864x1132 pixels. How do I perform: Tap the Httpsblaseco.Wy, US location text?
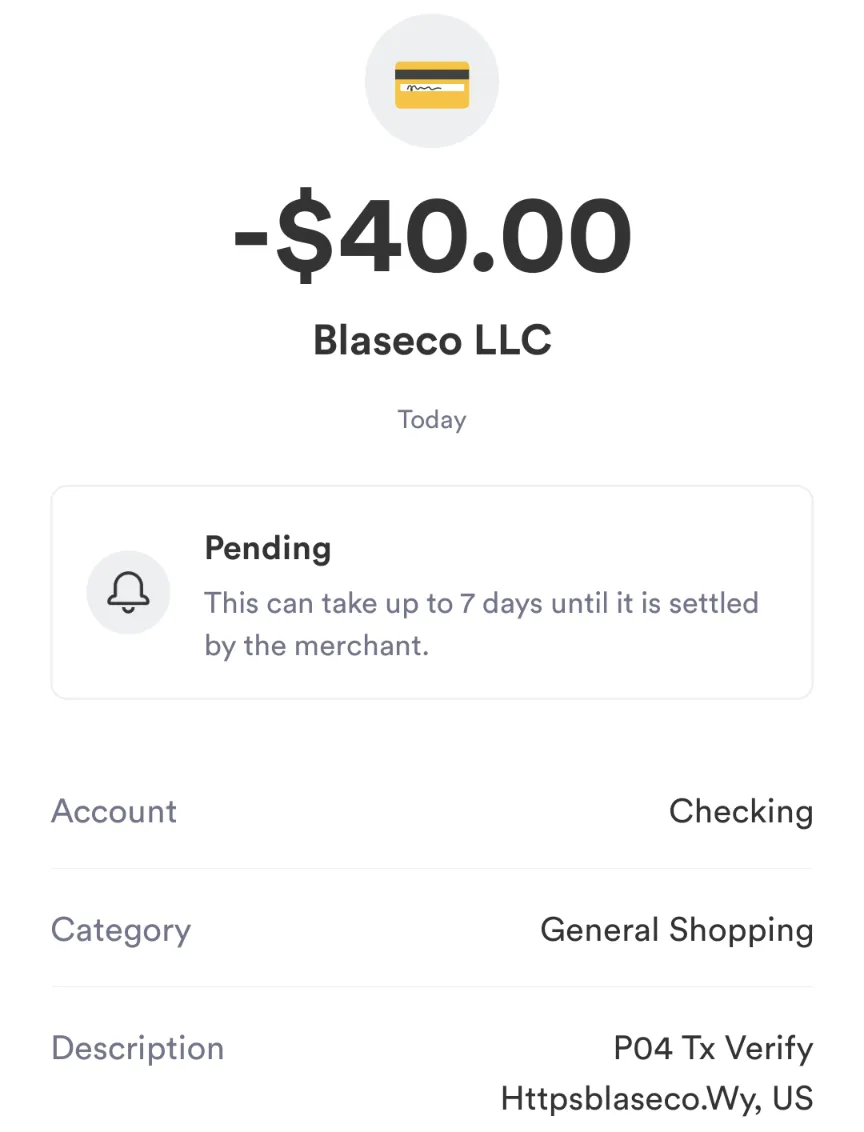(657, 1099)
